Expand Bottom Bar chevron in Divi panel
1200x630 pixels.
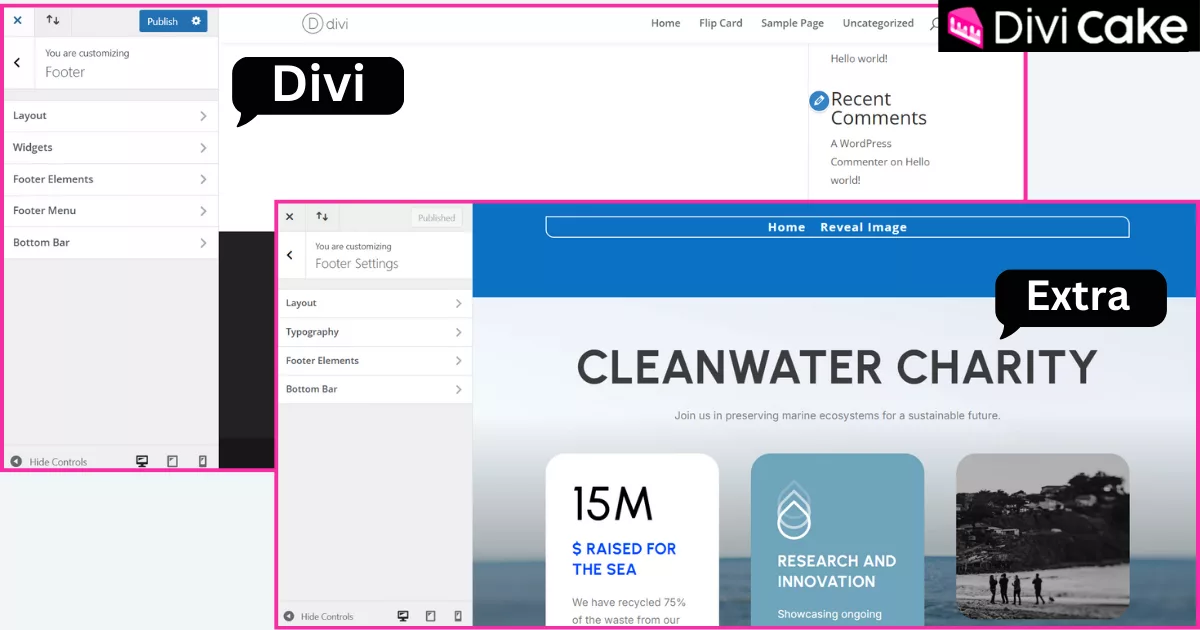pos(203,243)
